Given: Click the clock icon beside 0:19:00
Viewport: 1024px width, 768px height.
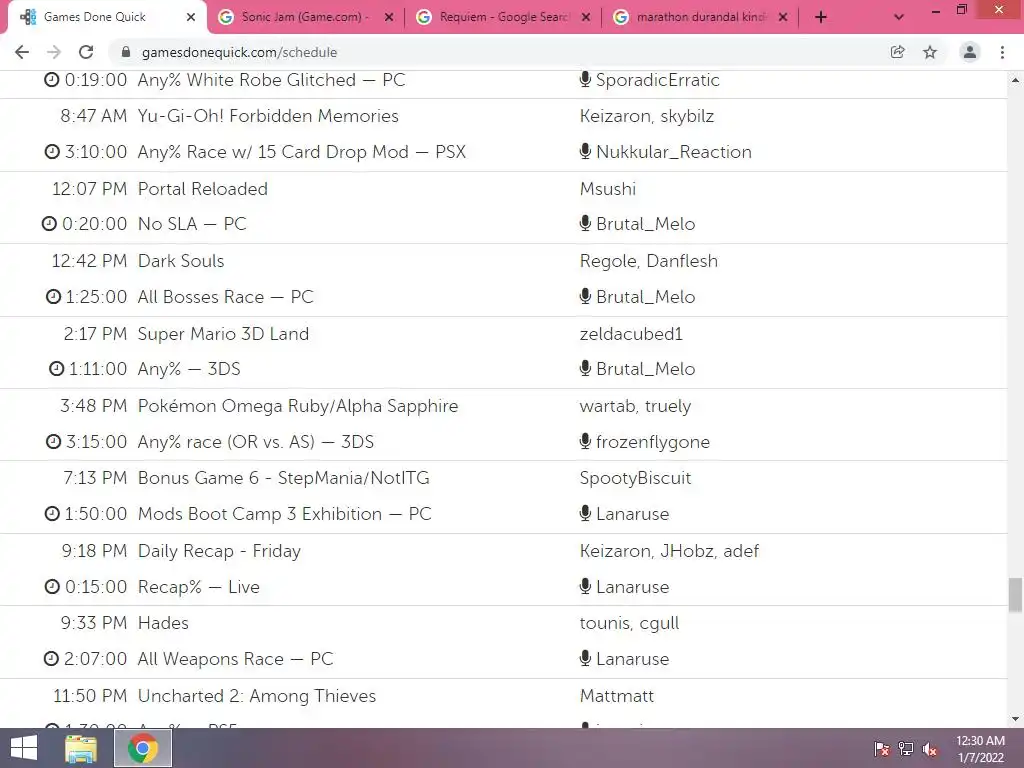Looking at the screenshot, I should (52, 80).
